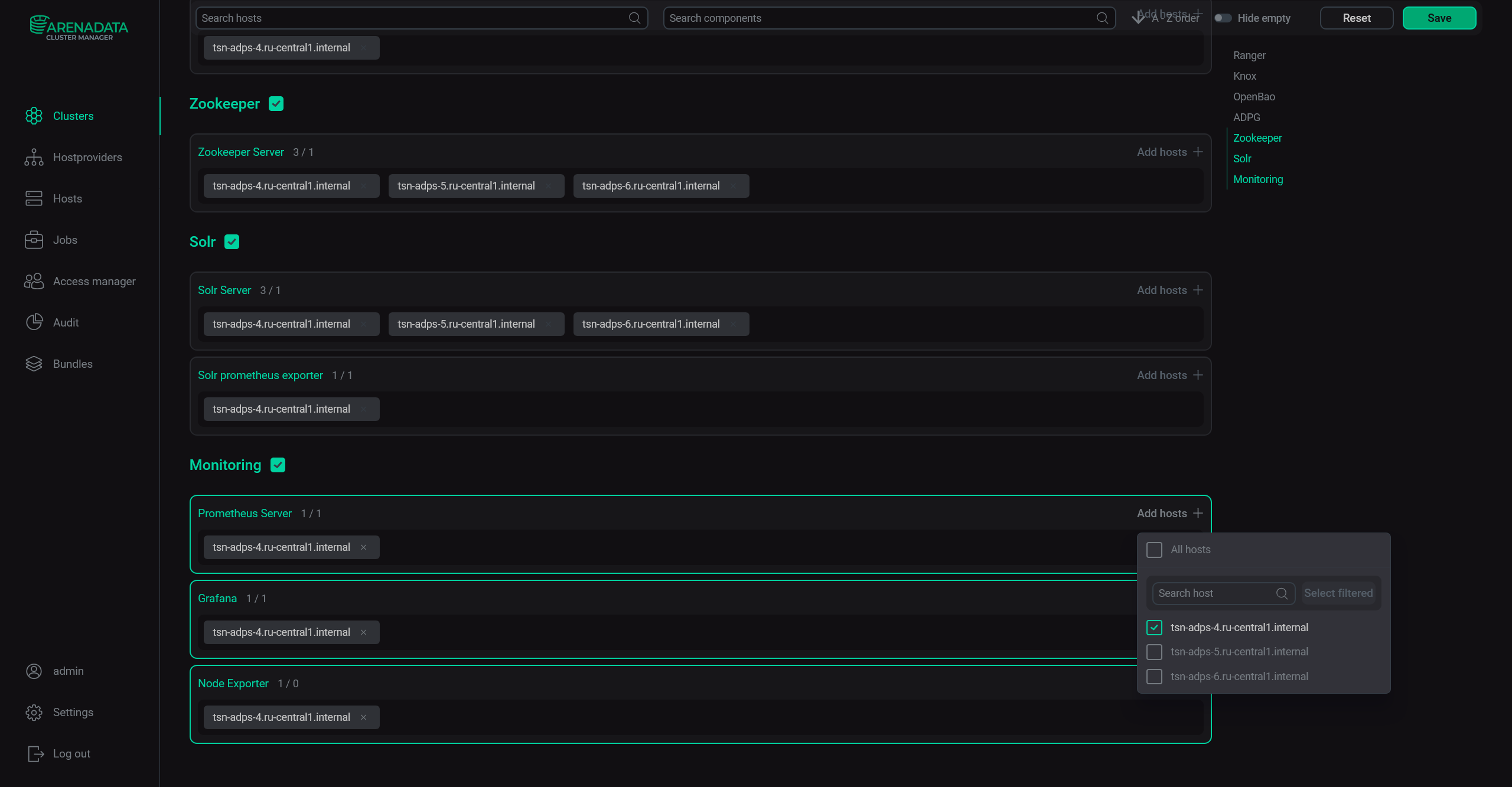Click inside the Search components field
The width and height of the screenshot is (1512, 787).
click(x=827, y=18)
